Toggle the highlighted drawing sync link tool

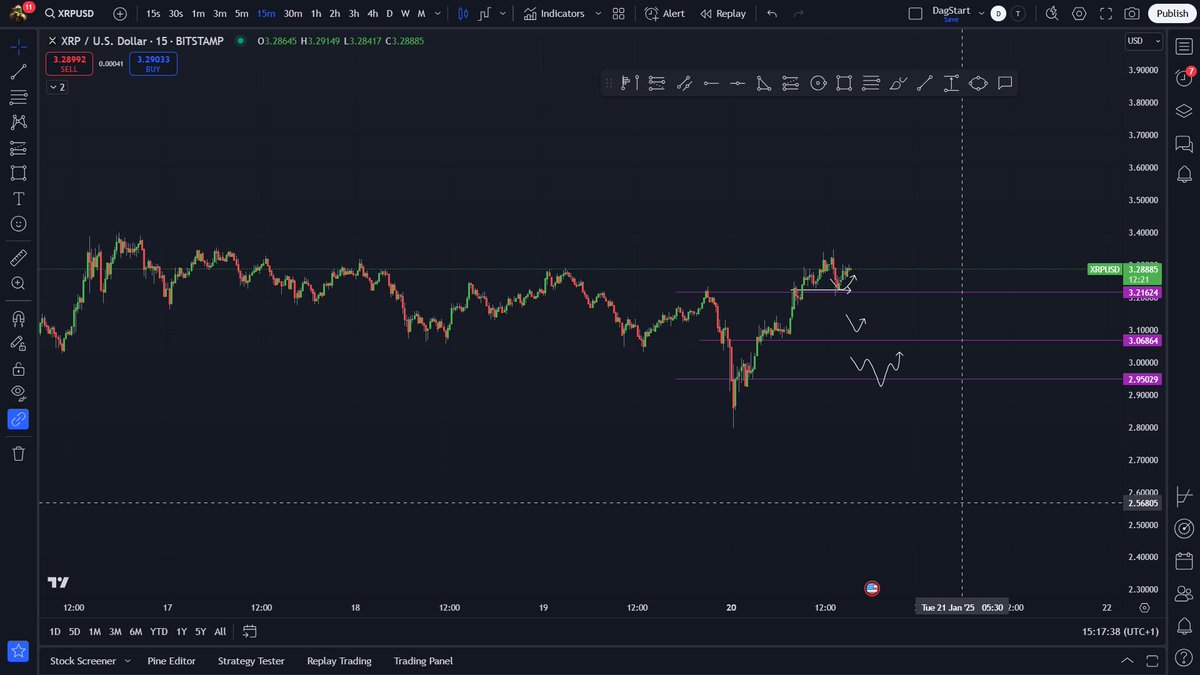click(x=18, y=419)
